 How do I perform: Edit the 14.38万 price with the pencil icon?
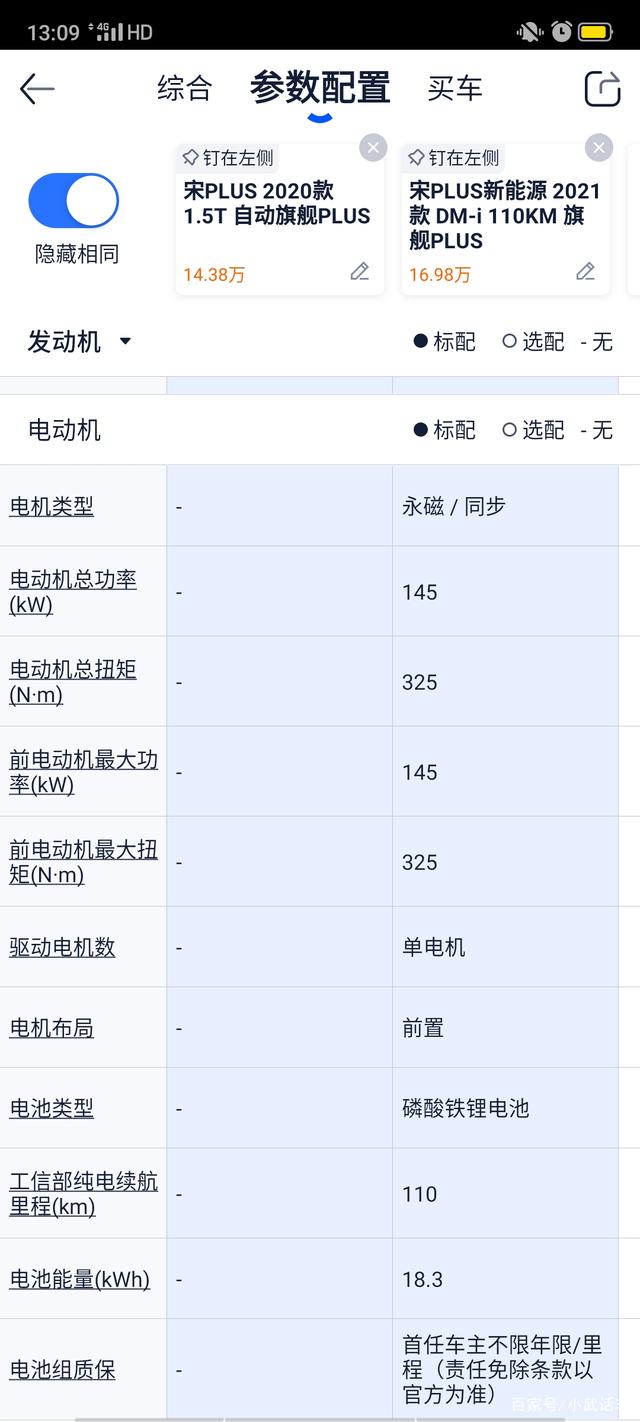coord(360,272)
